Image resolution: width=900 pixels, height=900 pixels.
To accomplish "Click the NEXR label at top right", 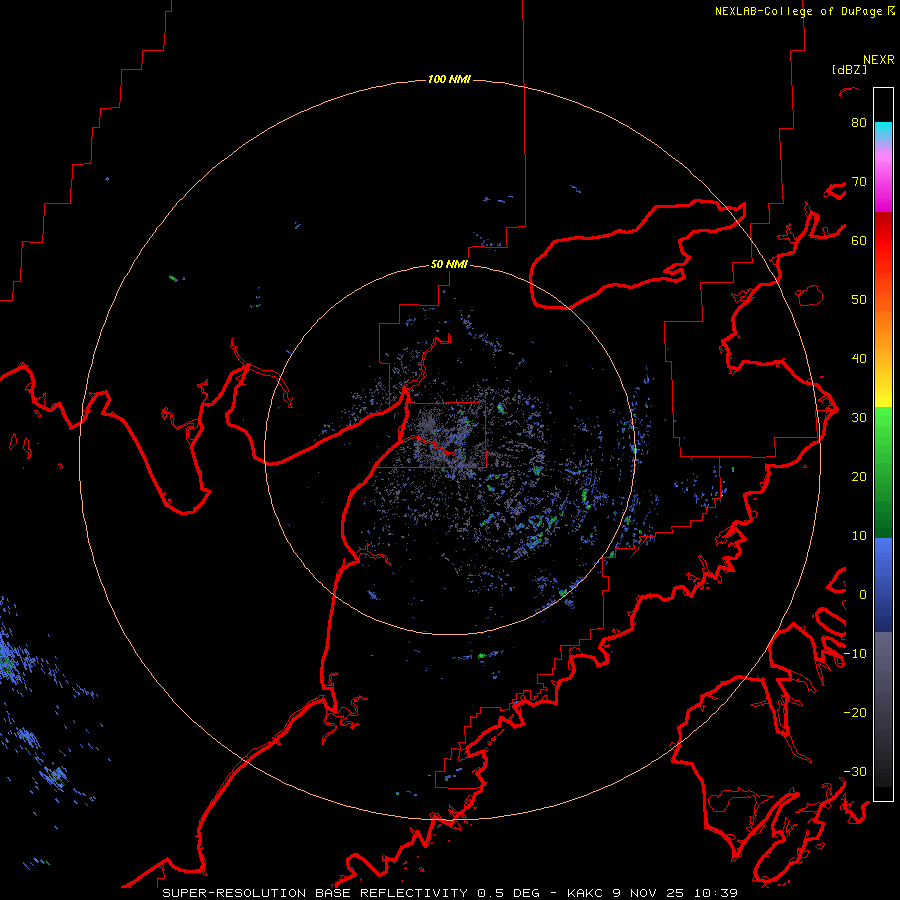I will 879,59.
